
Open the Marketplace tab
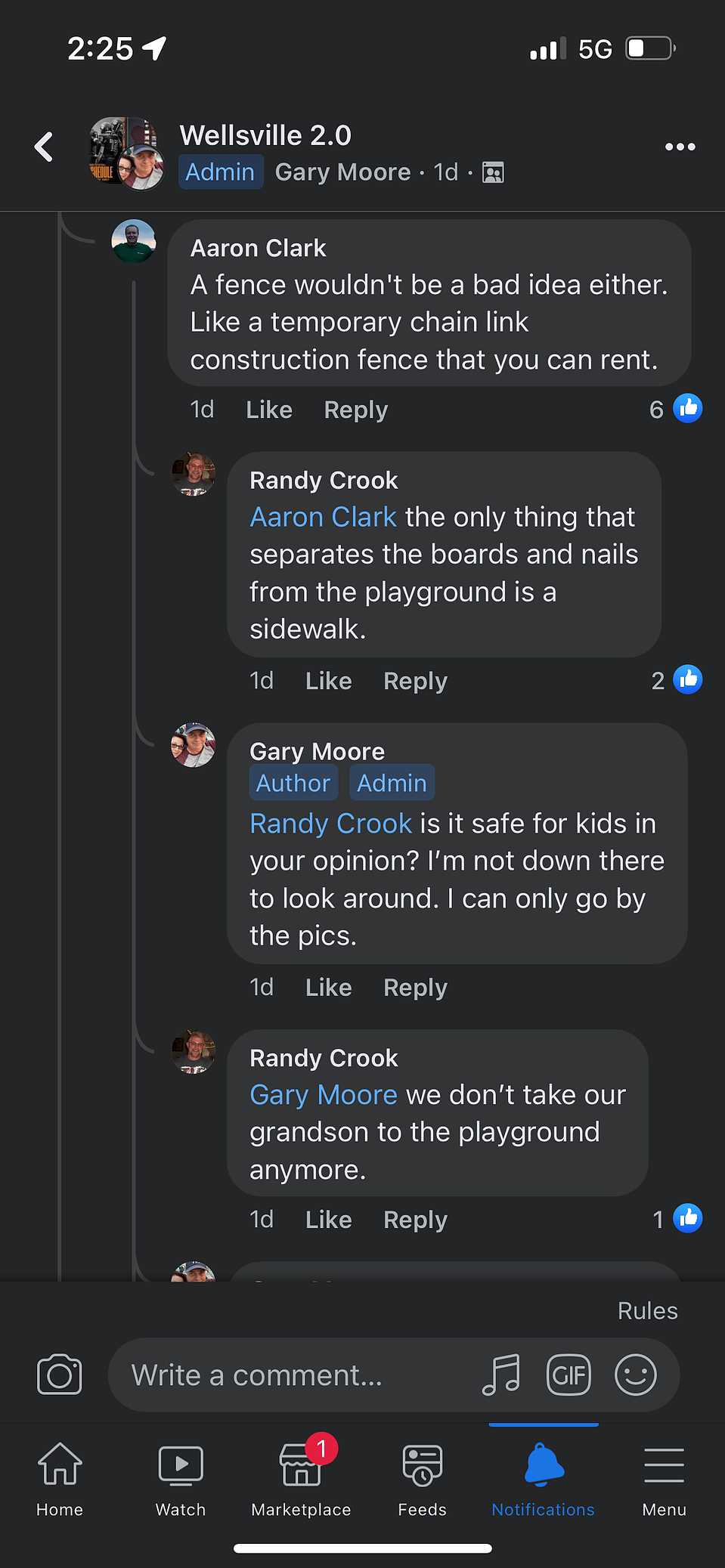click(x=301, y=1479)
